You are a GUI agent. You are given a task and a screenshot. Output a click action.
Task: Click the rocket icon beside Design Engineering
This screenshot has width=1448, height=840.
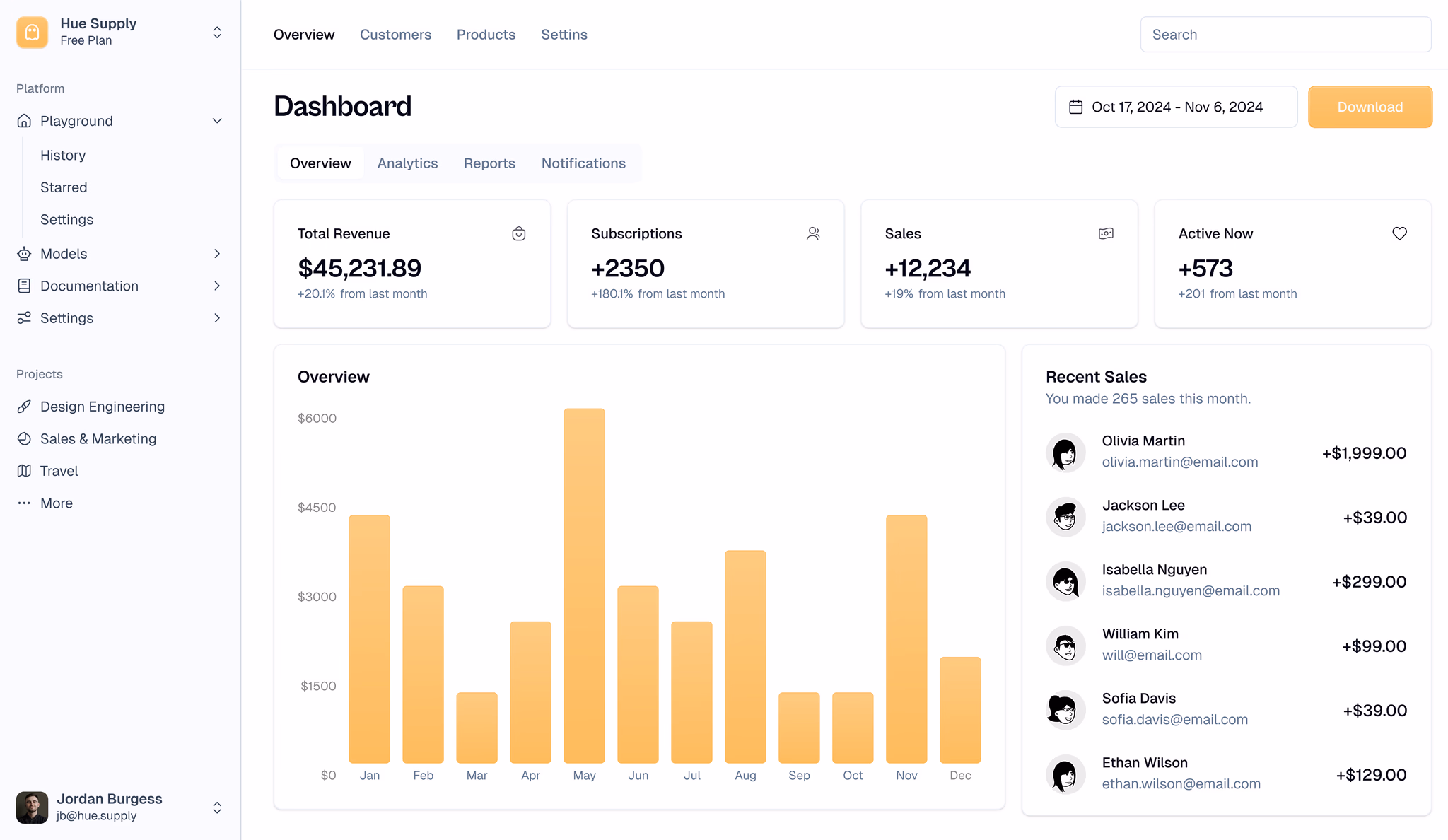(24, 407)
